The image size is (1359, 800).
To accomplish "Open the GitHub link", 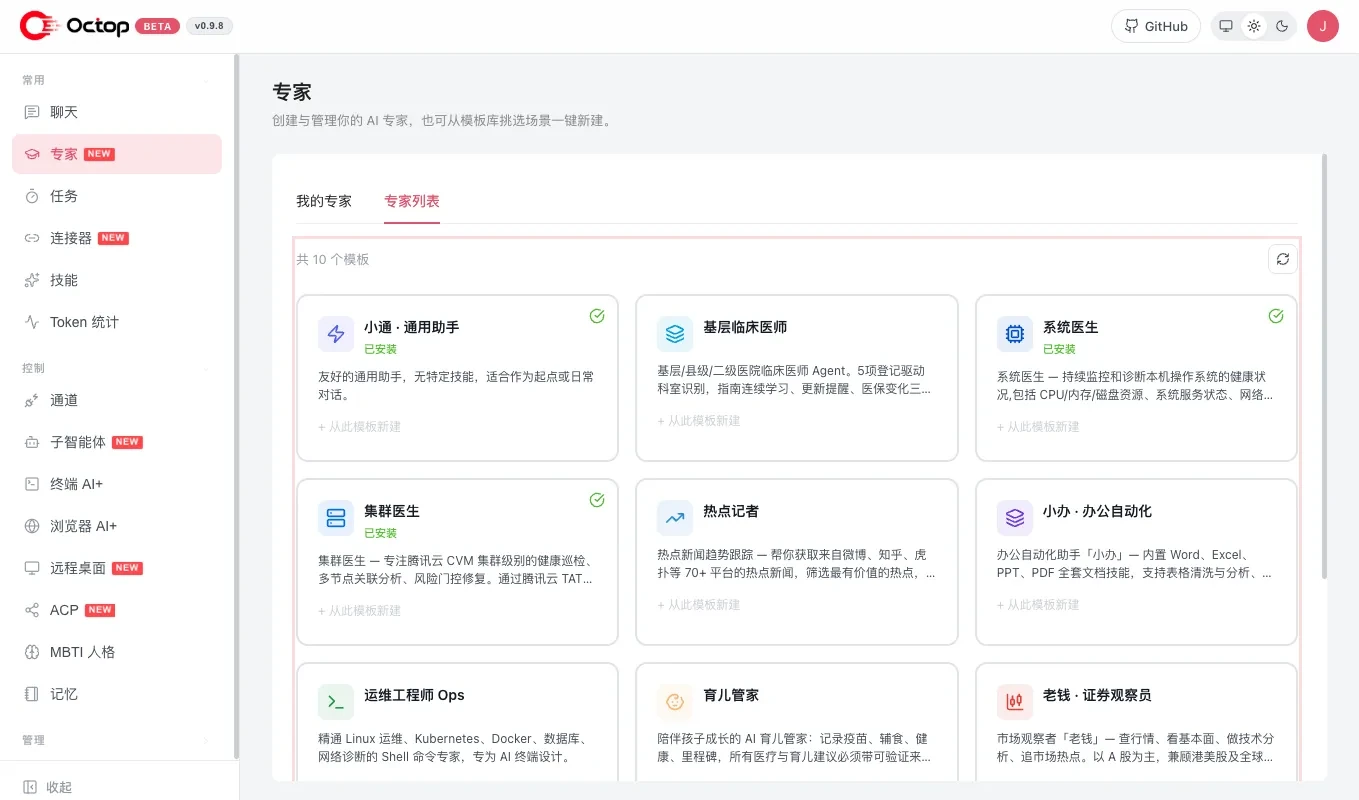I will 1156,26.
